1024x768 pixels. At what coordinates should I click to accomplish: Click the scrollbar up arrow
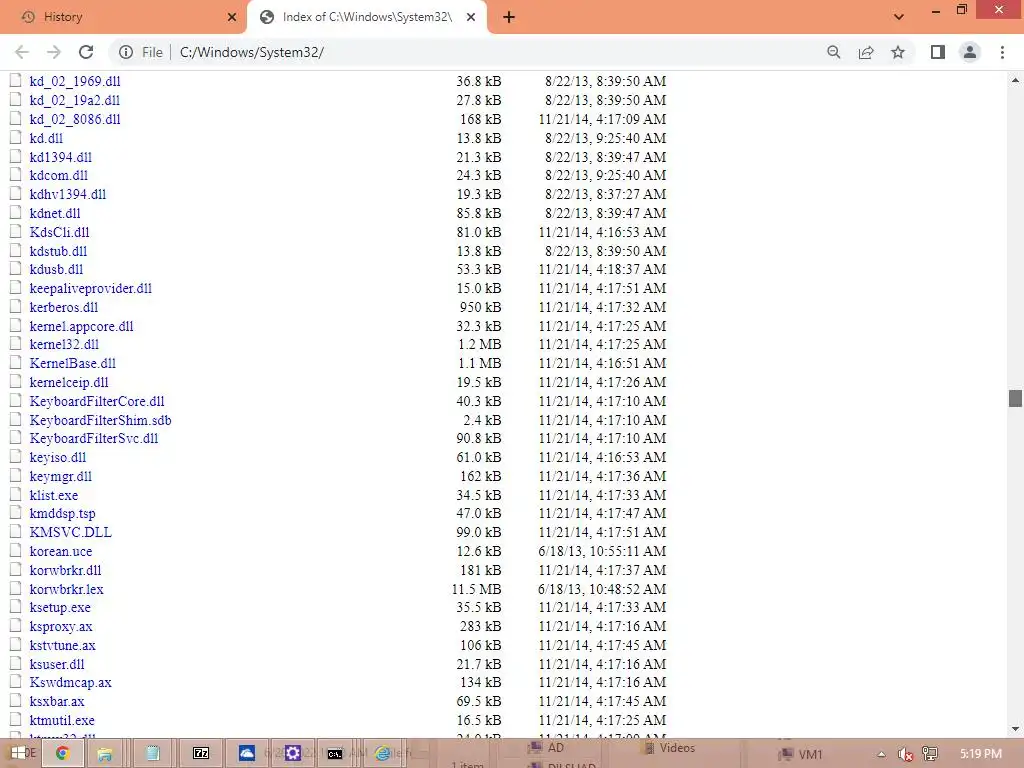click(1015, 80)
